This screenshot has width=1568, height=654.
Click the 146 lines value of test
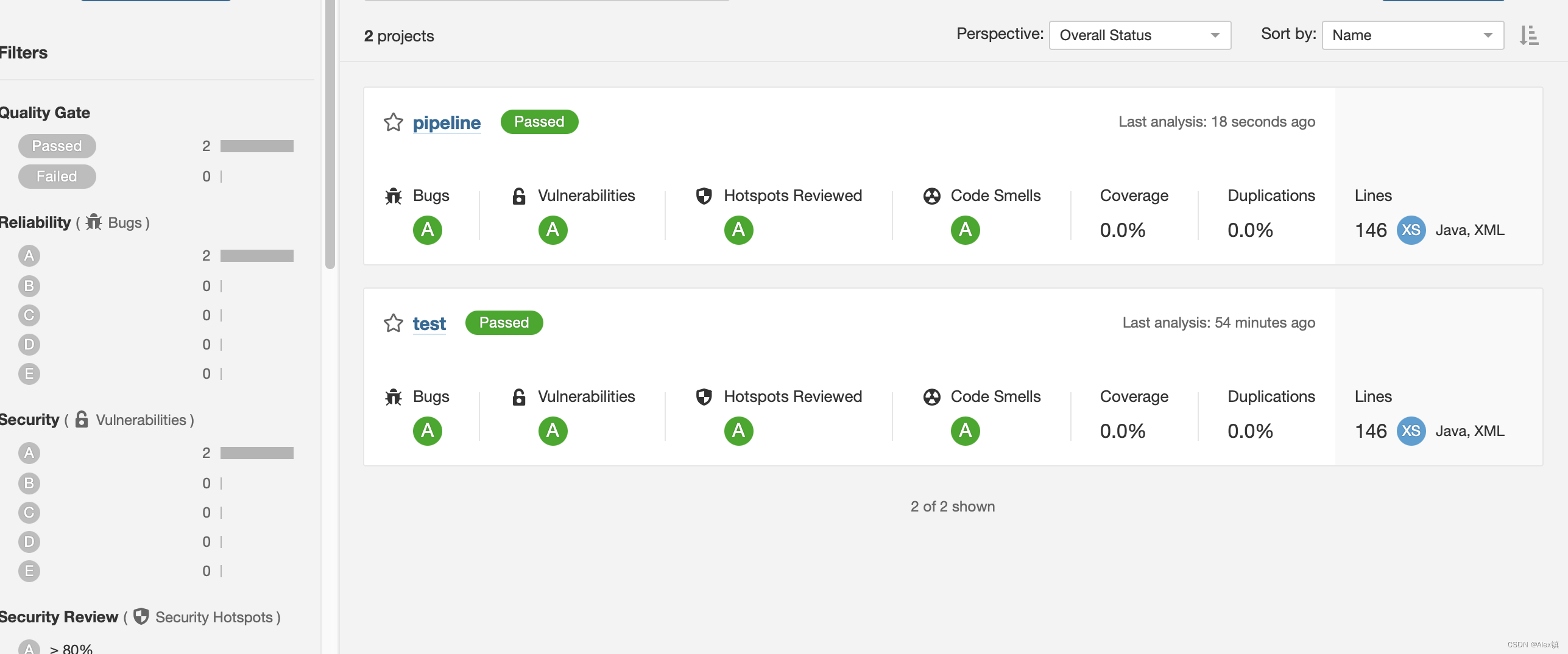coord(1371,431)
